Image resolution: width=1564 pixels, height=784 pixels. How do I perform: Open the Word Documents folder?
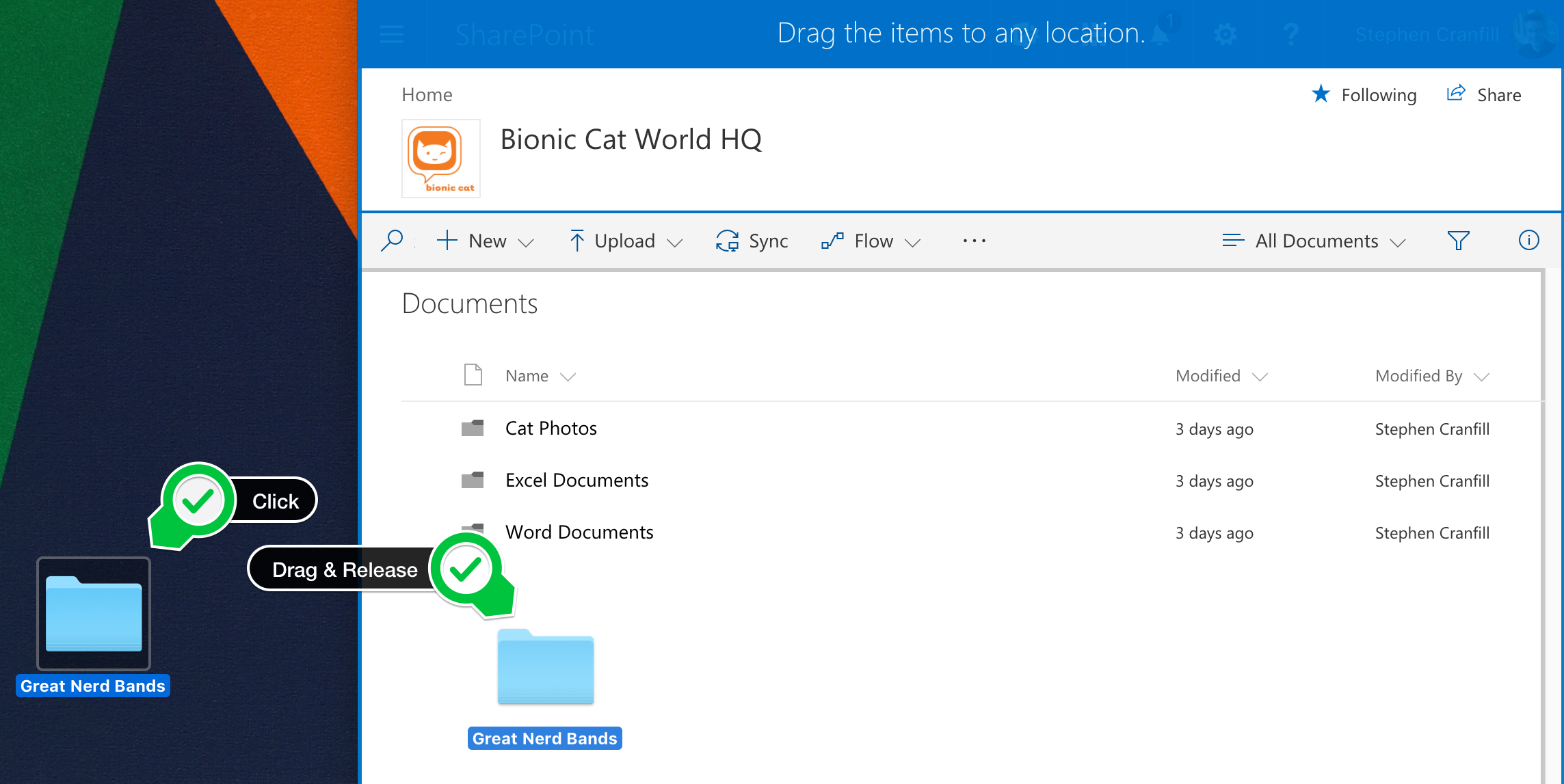pos(579,532)
